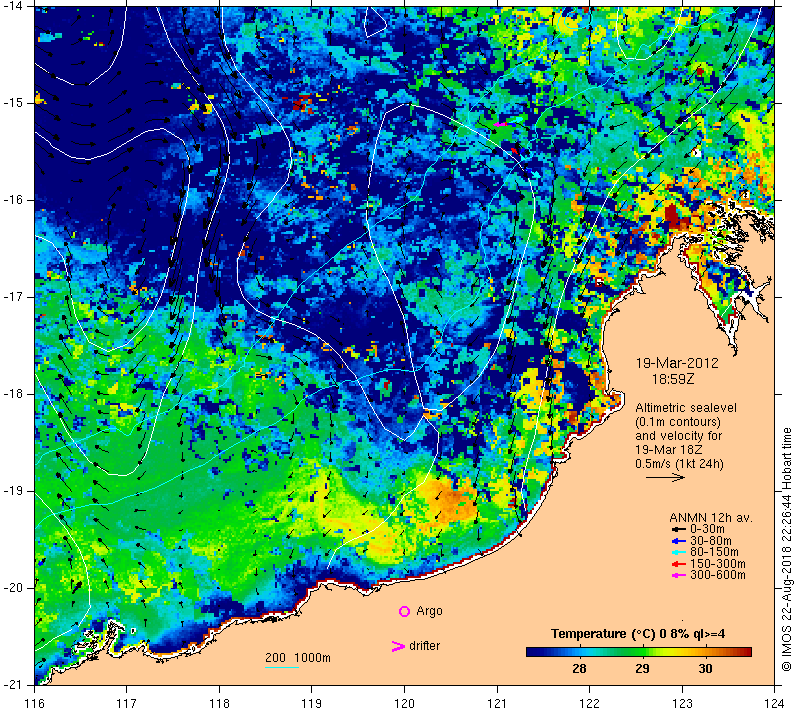Click the text '(0.1m contours)'
This screenshot has width=800, height=710.
[x=678, y=422]
